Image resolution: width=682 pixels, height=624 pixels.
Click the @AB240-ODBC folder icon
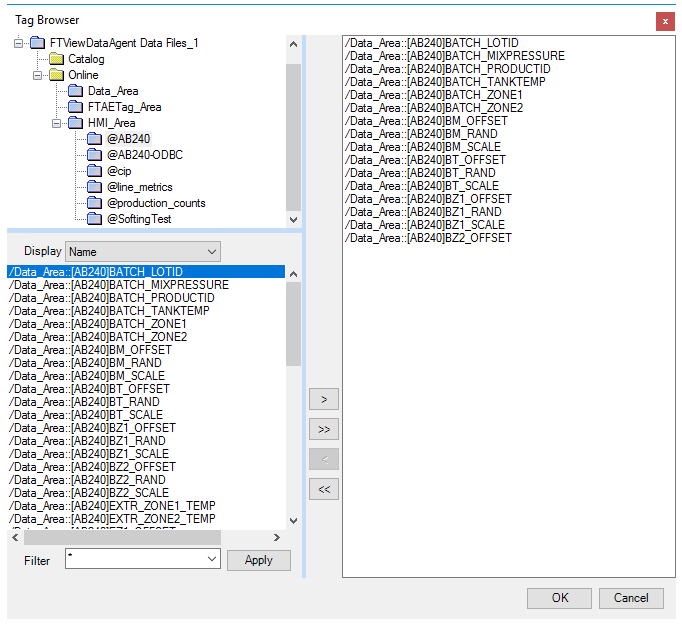coord(94,155)
